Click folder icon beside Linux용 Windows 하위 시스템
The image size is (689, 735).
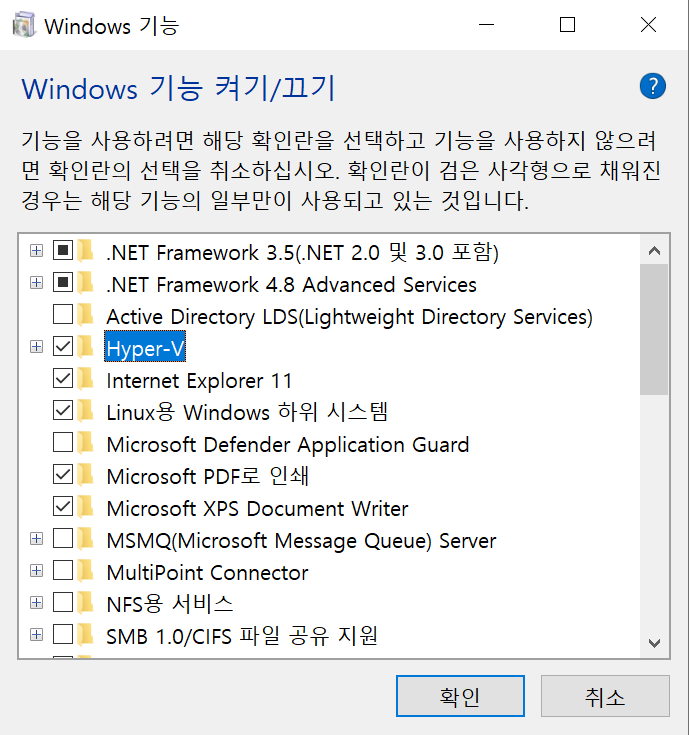(85, 411)
